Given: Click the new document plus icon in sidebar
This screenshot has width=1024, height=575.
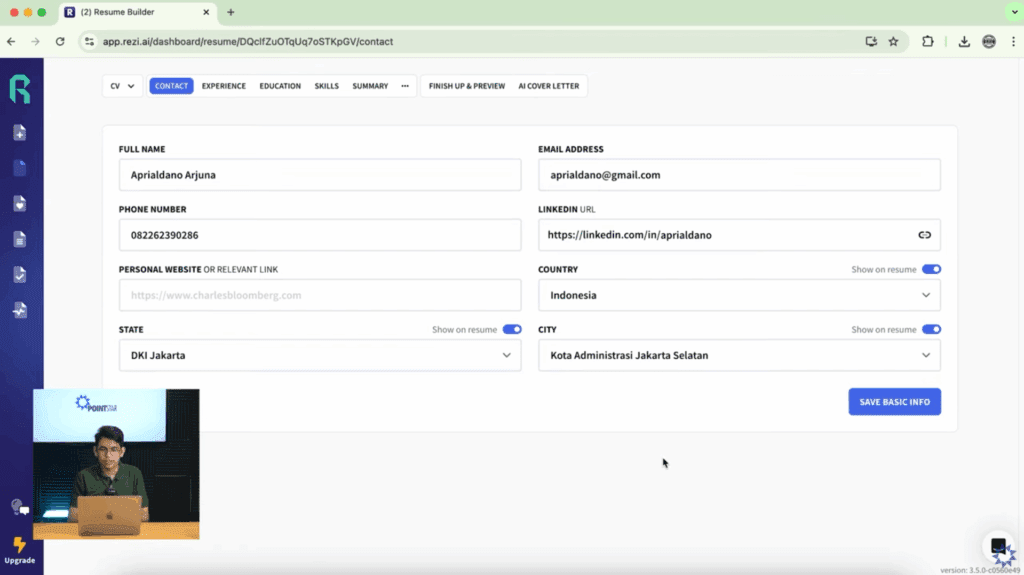Looking at the screenshot, I should coord(19,133).
